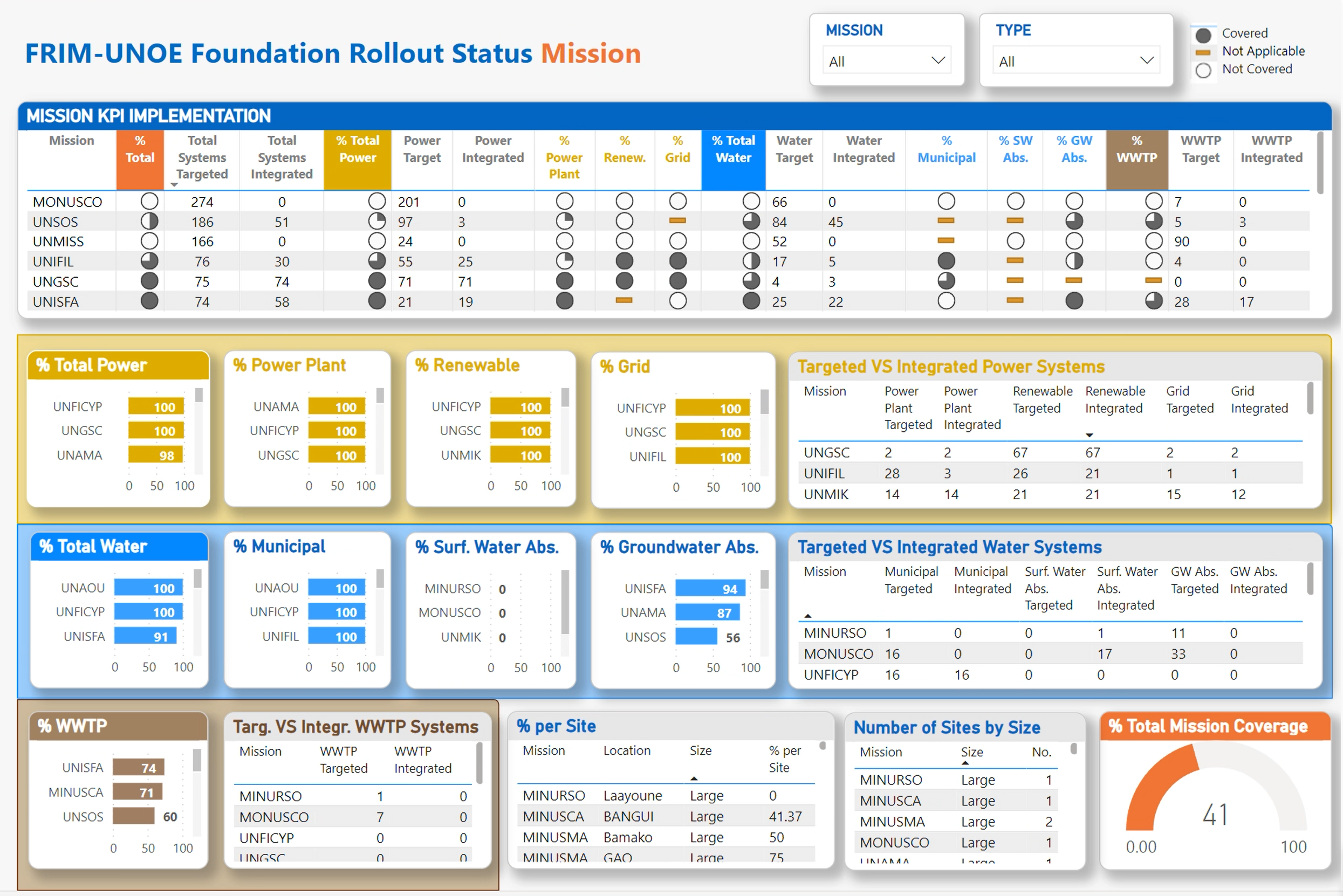Click the chevron arrow in TYPE slicer
The width and height of the screenshot is (1343, 896).
(x=1147, y=60)
